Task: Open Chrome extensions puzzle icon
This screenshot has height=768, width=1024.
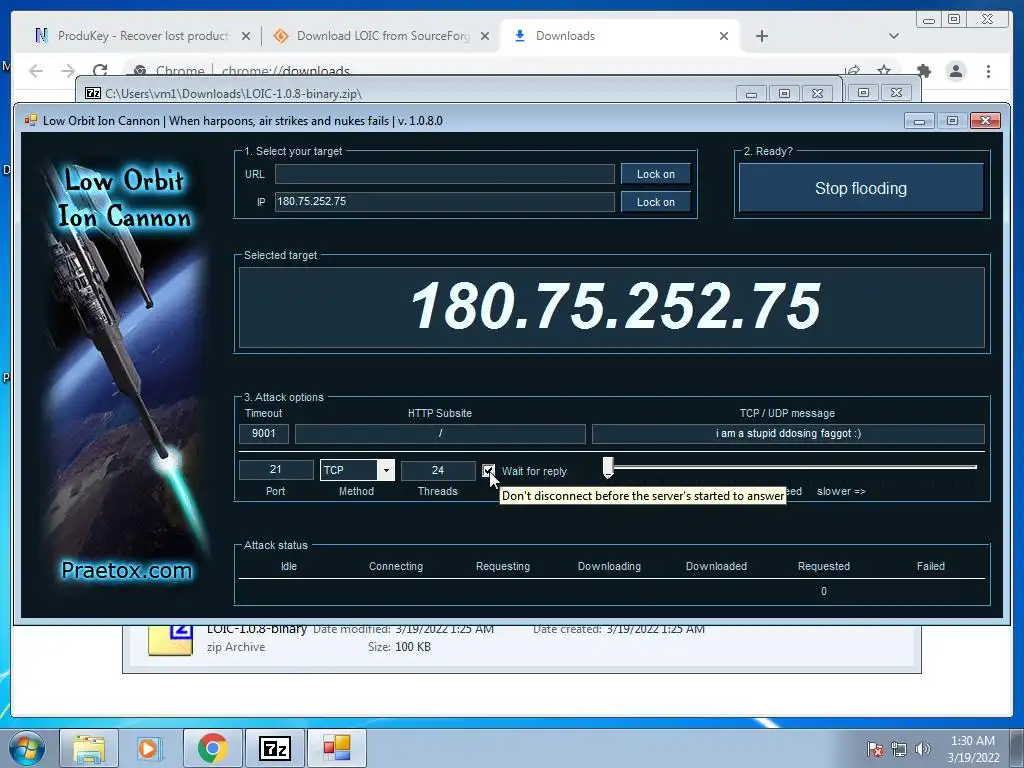Action: [x=923, y=71]
